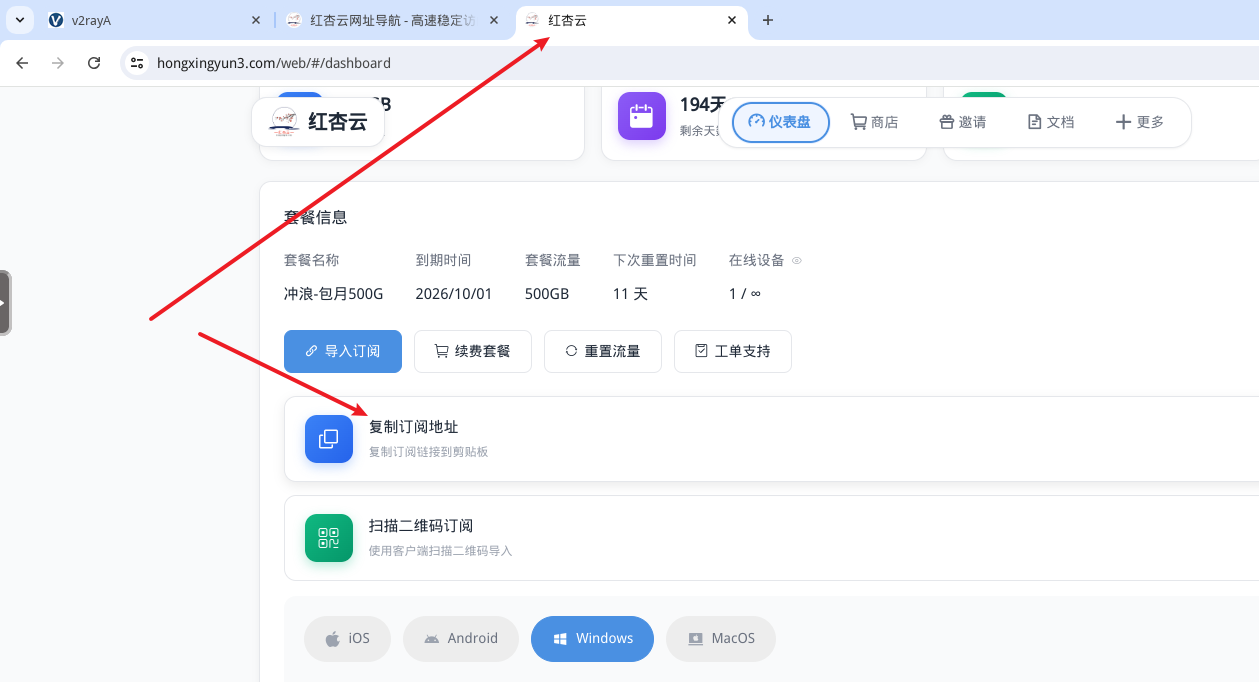Reload the page with the refresh icon
This screenshot has height=682, width=1259.
[94, 63]
